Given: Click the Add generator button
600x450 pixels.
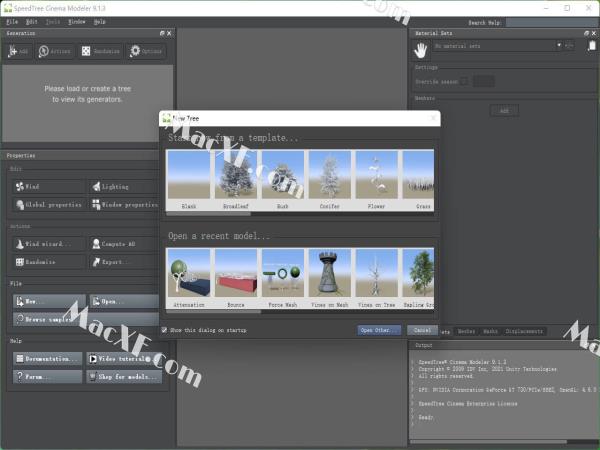Looking at the screenshot, I should pyautogui.click(x=19, y=51).
